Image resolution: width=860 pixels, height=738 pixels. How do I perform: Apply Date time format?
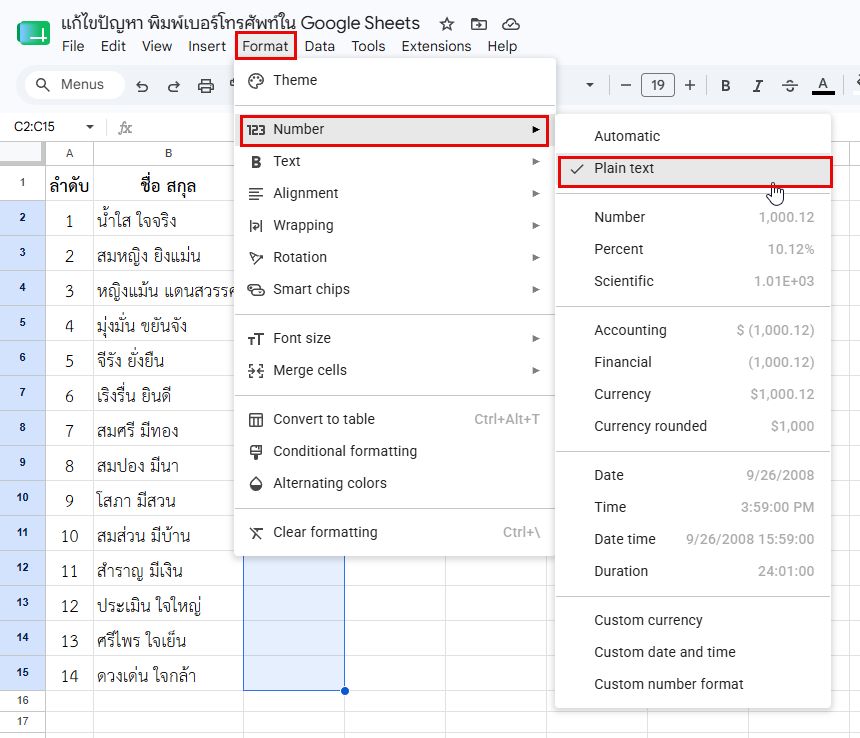693,540
